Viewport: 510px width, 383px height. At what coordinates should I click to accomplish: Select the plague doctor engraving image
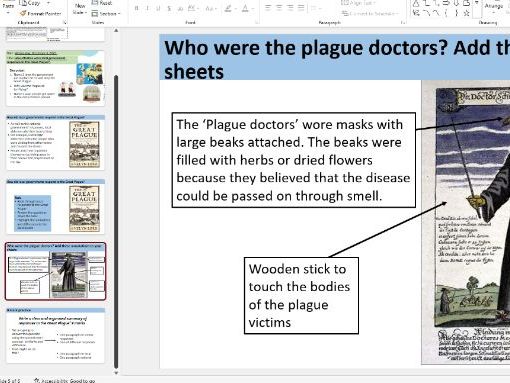466,222
